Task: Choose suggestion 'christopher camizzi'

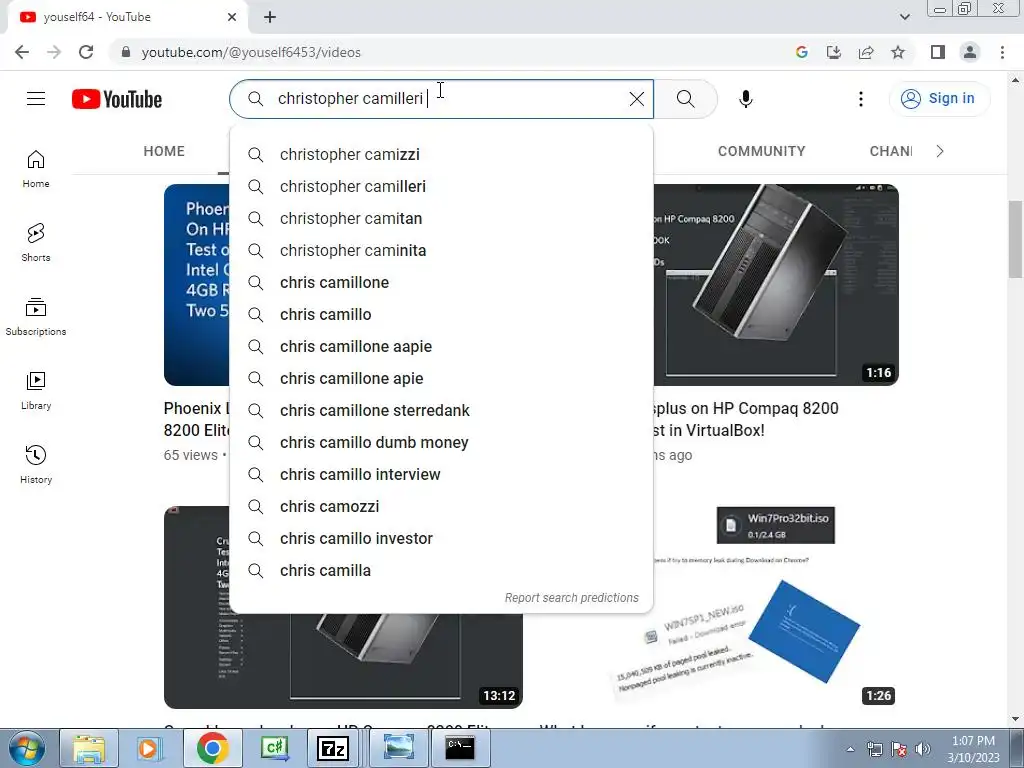Action: (x=441, y=155)
